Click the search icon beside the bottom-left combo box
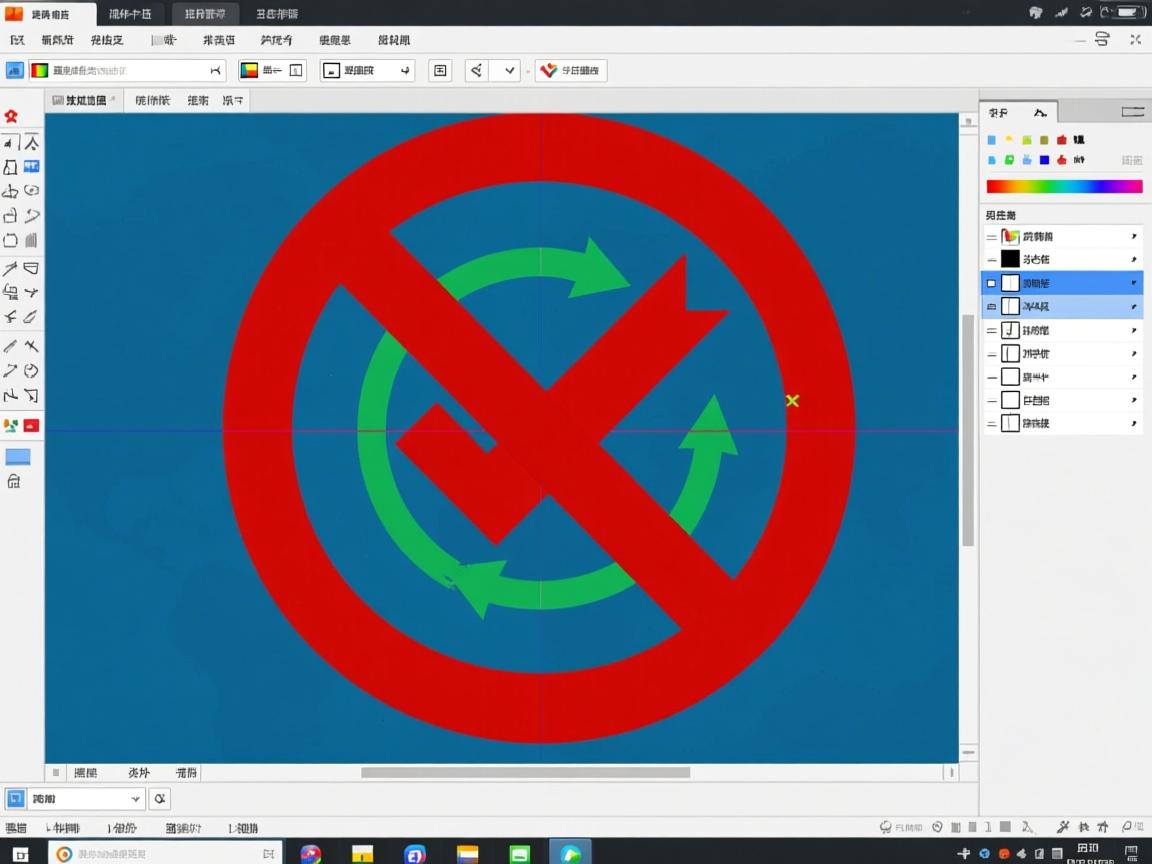The image size is (1152, 864). pyautogui.click(x=160, y=798)
